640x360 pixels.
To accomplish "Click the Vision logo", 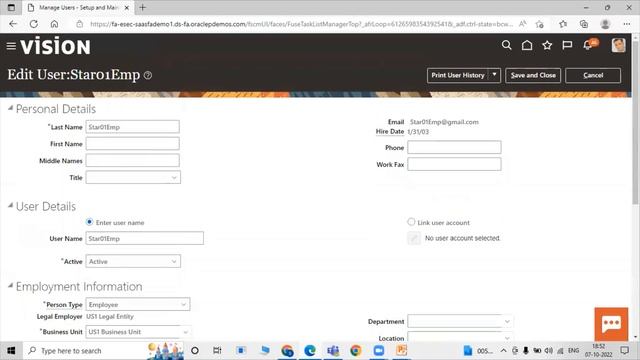I will pyautogui.click(x=55, y=46).
